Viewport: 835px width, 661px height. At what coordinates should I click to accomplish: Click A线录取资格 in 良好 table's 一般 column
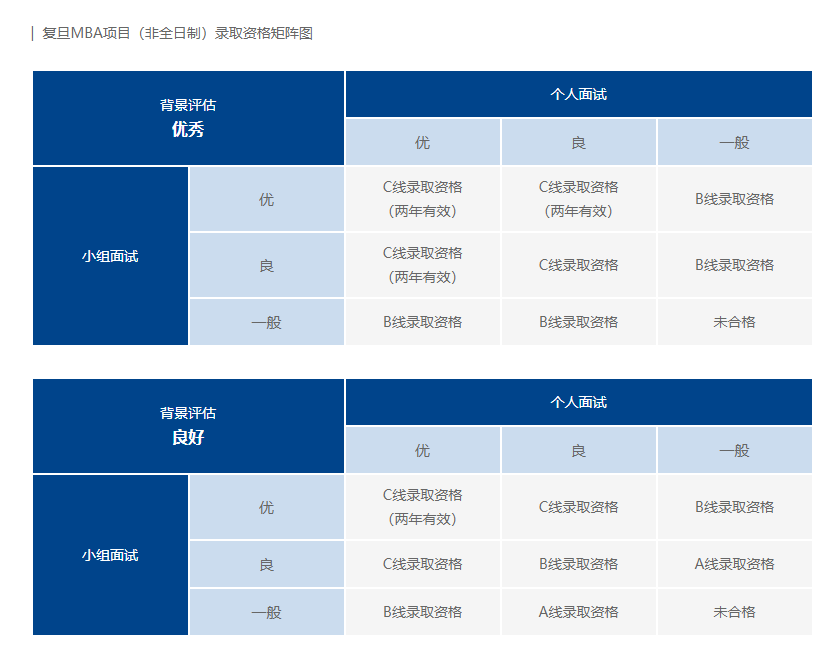tap(734, 564)
